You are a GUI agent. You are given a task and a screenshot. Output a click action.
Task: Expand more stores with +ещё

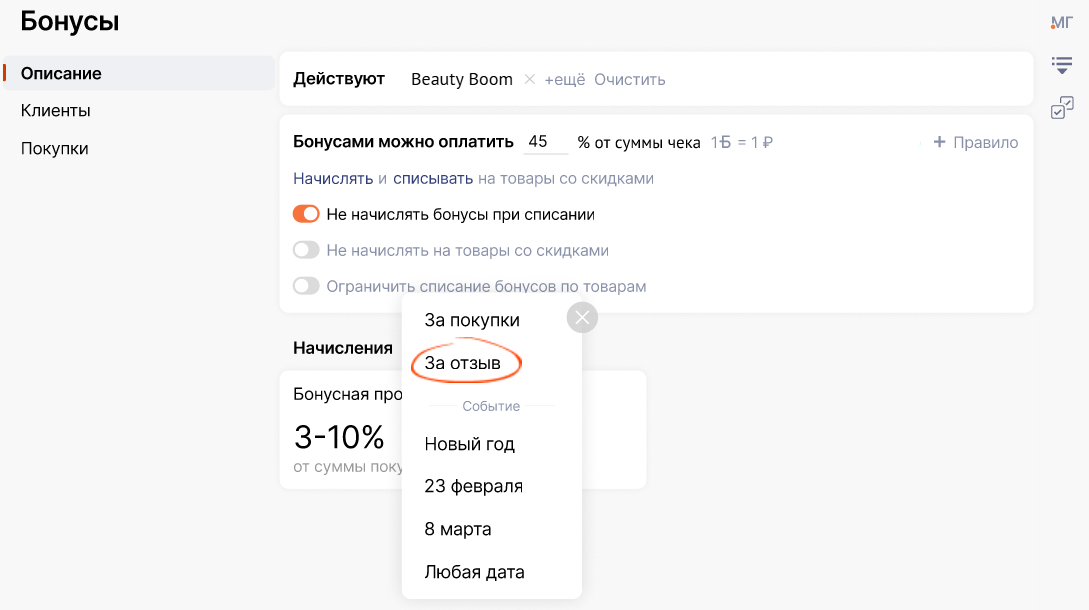(x=564, y=80)
